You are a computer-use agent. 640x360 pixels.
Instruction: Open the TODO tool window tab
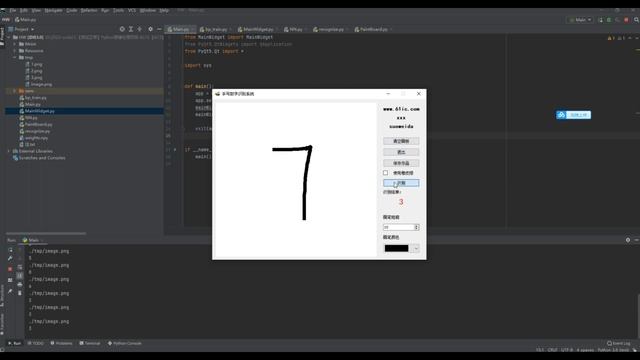coord(36,343)
